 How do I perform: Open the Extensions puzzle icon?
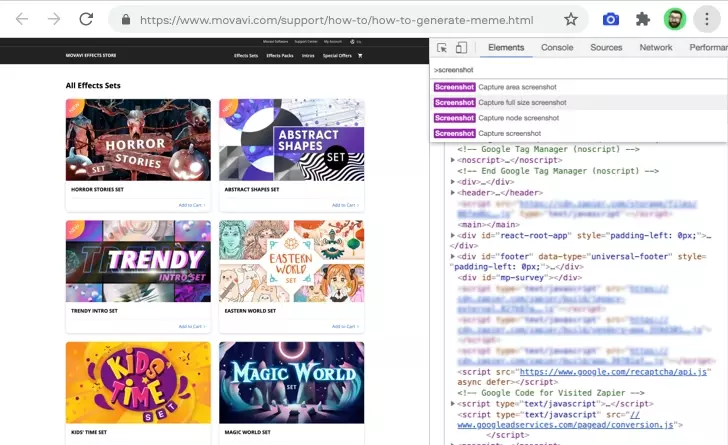(x=643, y=20)
